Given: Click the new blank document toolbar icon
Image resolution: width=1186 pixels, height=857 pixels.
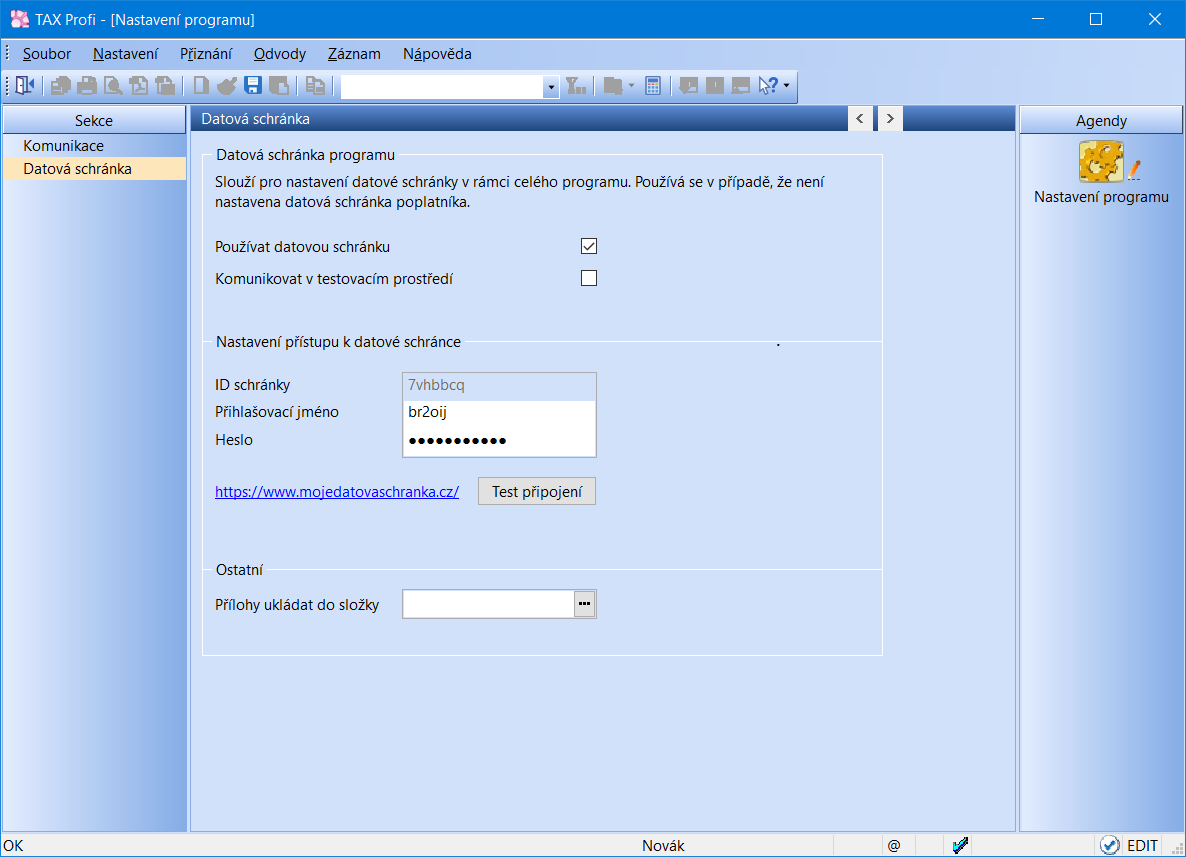Looking at the screenshot, I should (201, 86).
